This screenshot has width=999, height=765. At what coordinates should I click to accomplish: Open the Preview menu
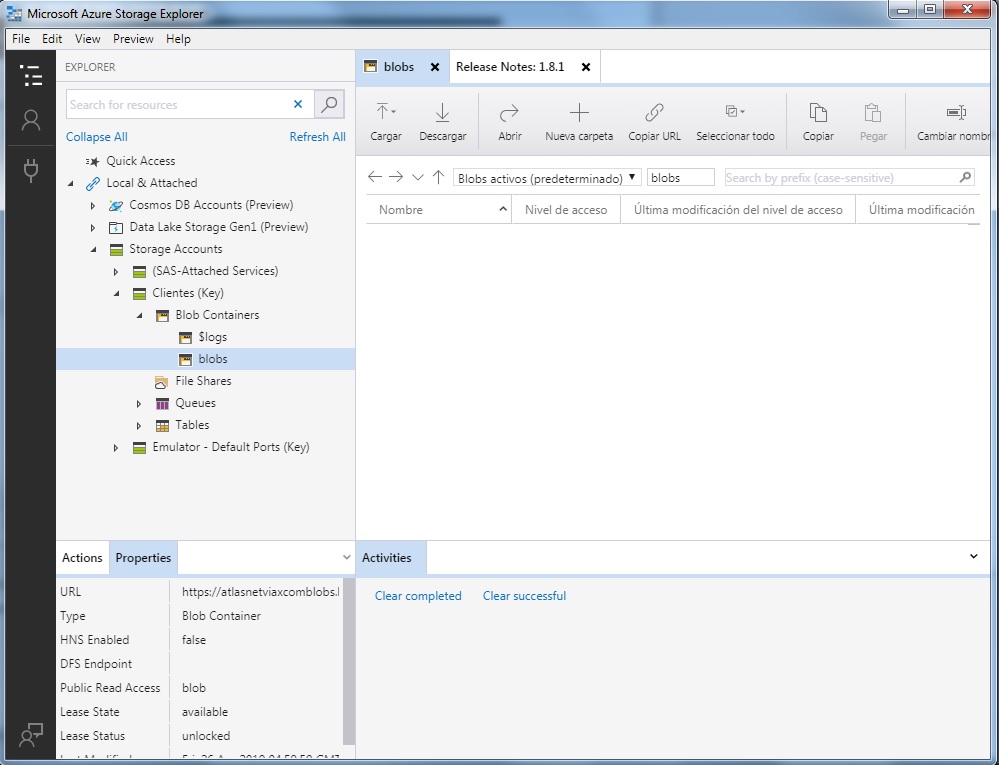(x=133, y=39)
